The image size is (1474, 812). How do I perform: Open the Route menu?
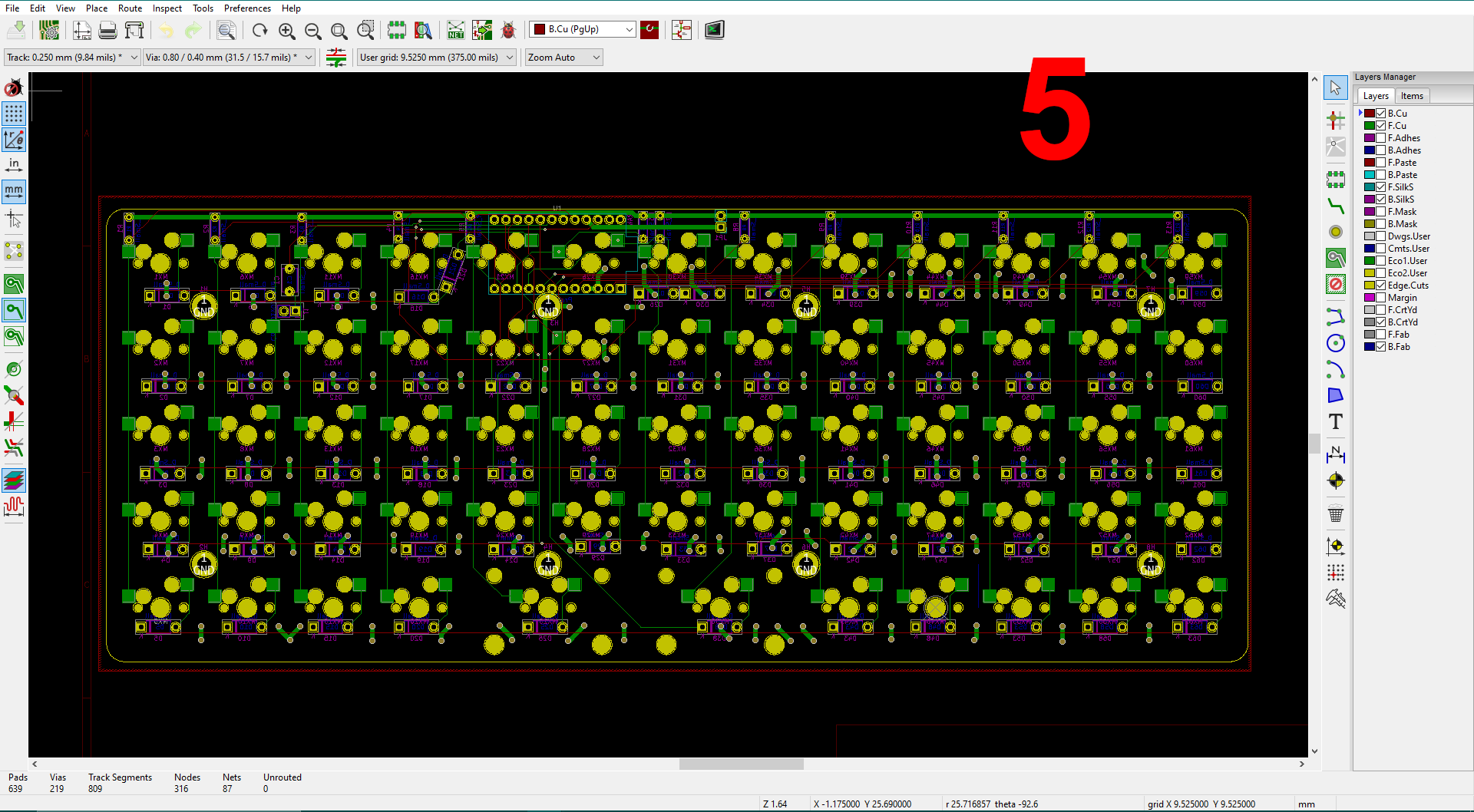coord(130,8)
